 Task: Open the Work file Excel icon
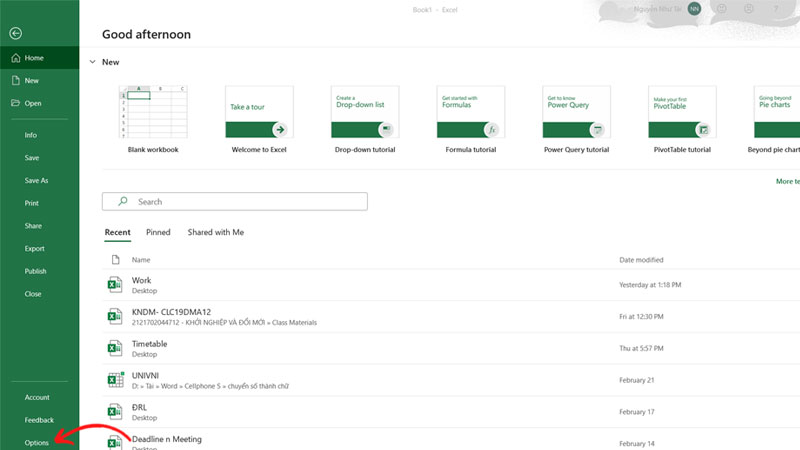coord(114,286)
